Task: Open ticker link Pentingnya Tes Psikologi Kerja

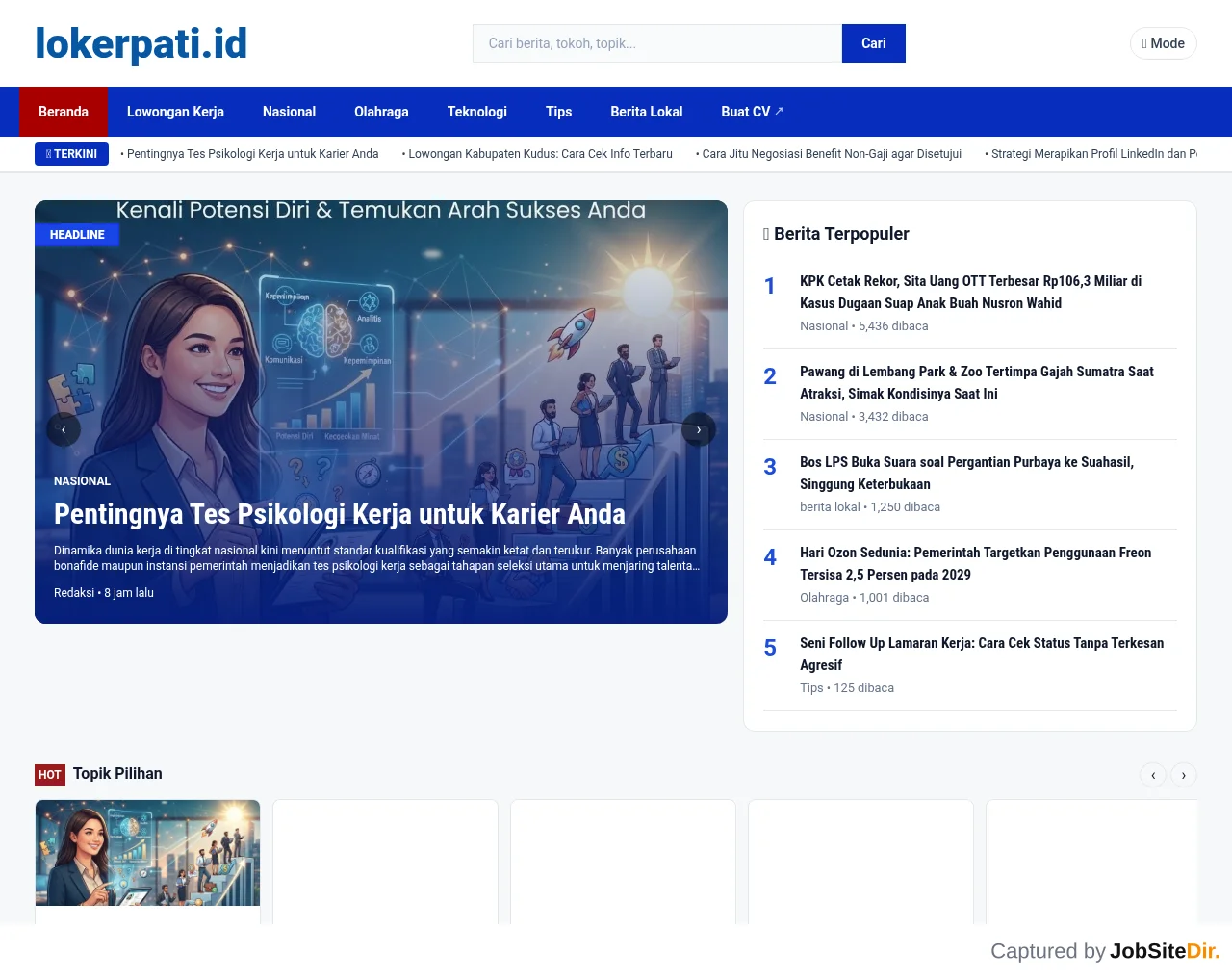Action: 249,154
